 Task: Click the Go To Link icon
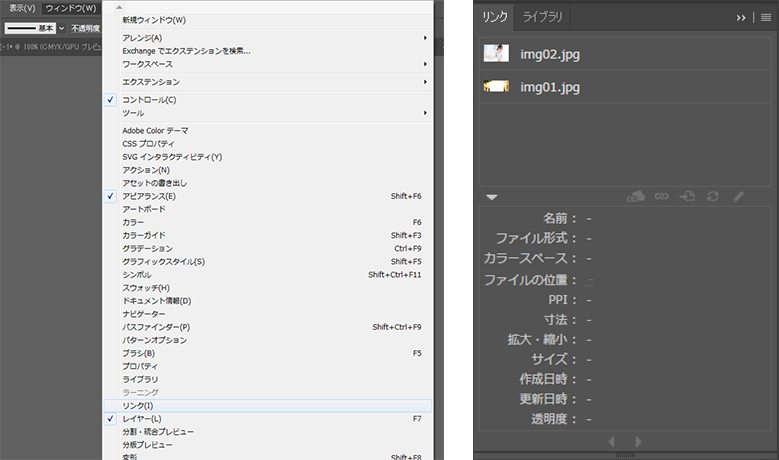[x=687, y=197]
